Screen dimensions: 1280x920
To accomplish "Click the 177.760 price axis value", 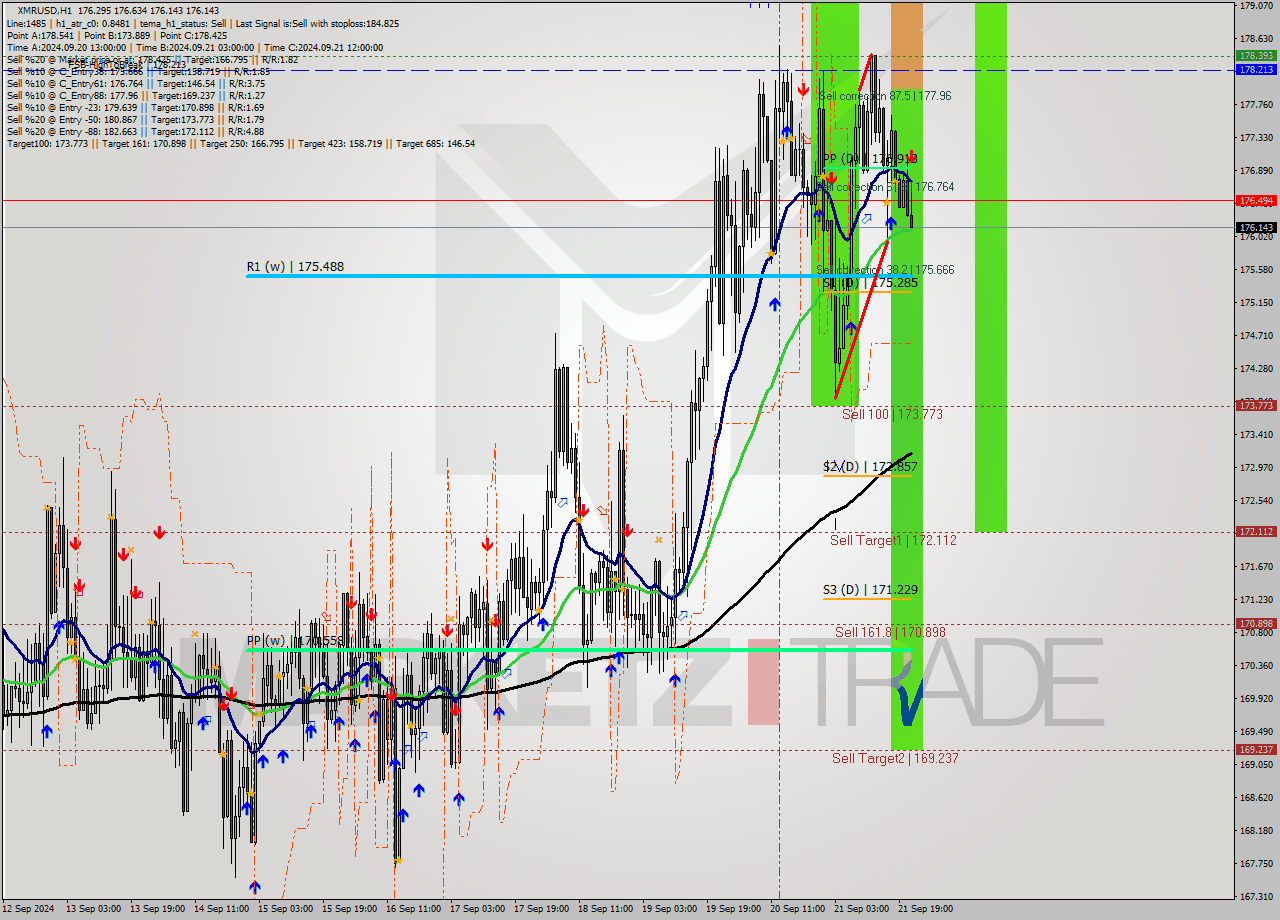I will [x=1256, y=105].
